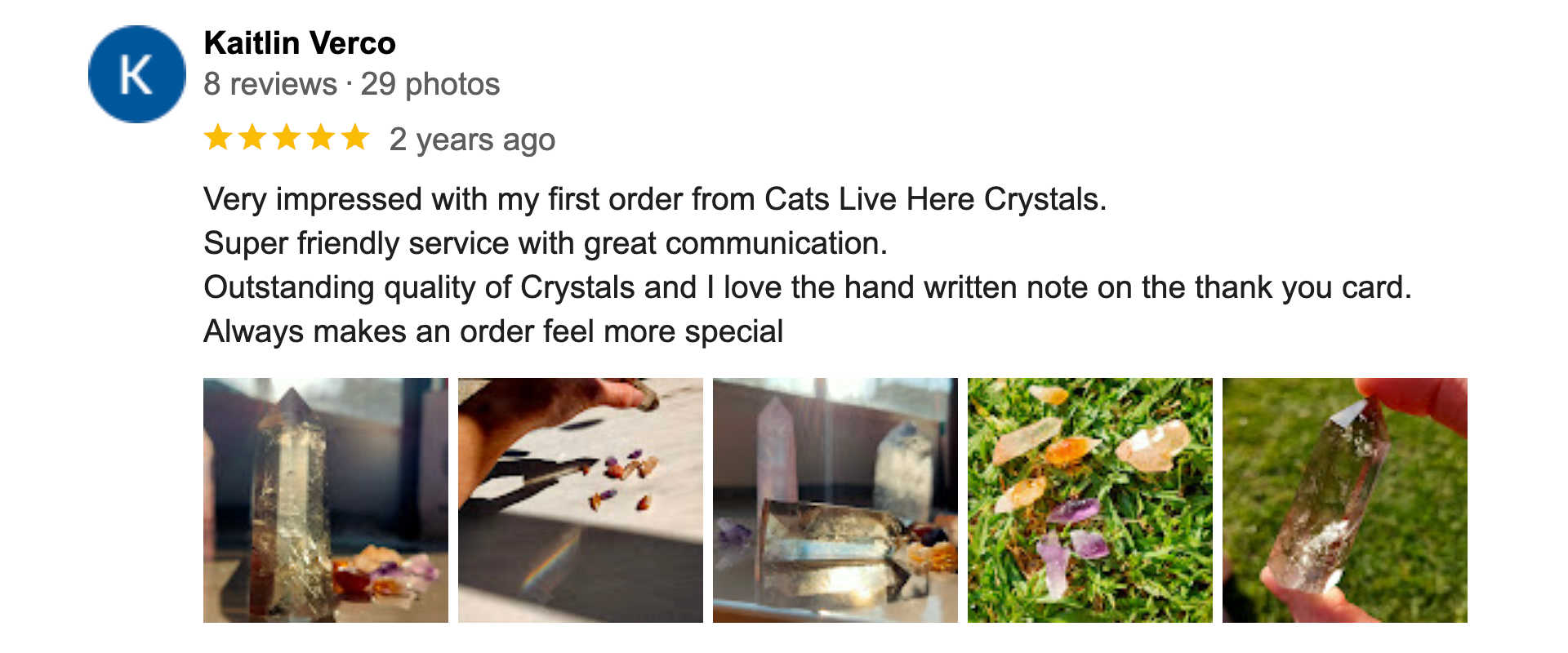Click the "29 photos" count text

tap(430, 84)
